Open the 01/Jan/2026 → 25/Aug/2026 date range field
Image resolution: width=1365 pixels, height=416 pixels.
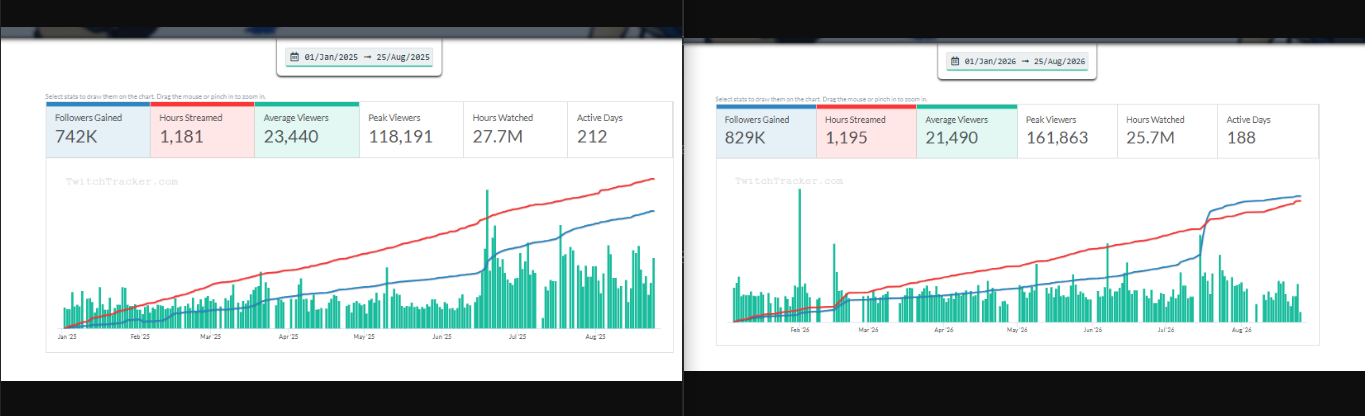(x=1019, y=61)
